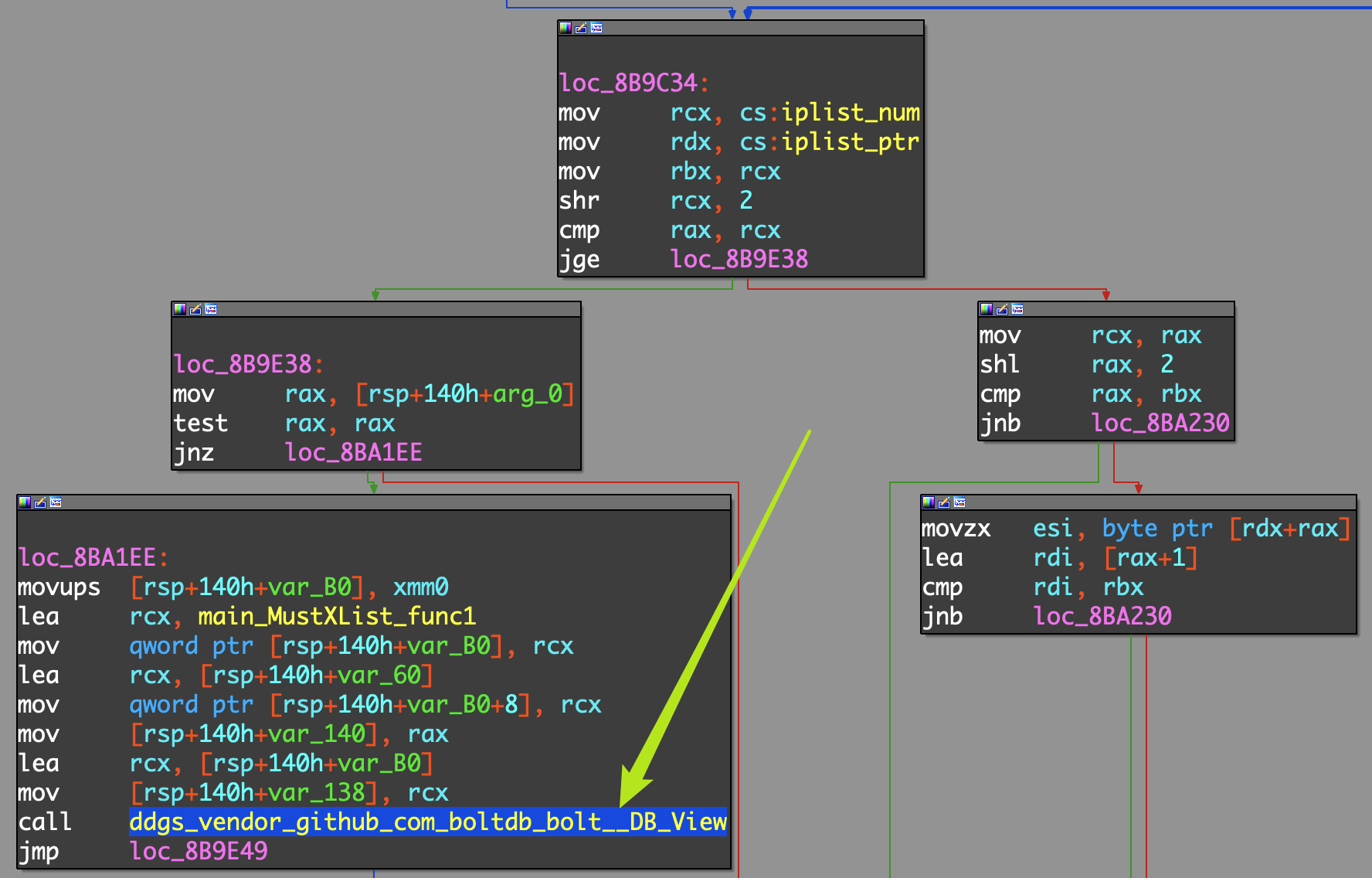Click the title bar of the loc_8B9C34 node
1372x878 pixels.
(x=741, y=28)
